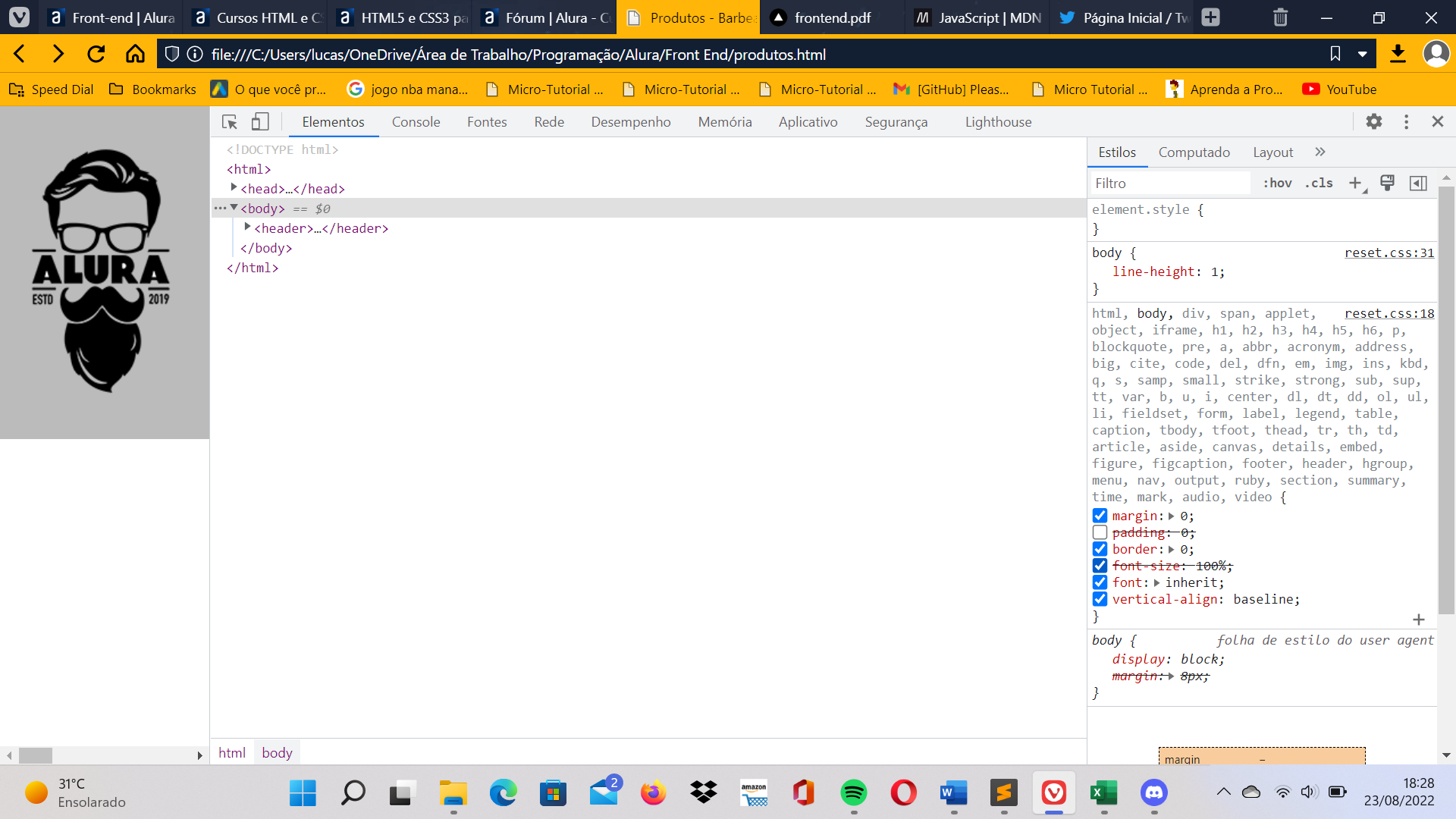This screenshot has height=819, width=1456.
Task: Open closed tabs trash icon
Action: coord(1280,17)
